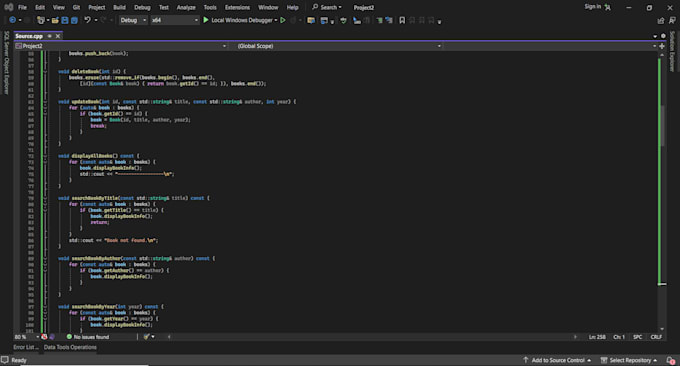Click the new project icon in toolbar

[40, 20]
